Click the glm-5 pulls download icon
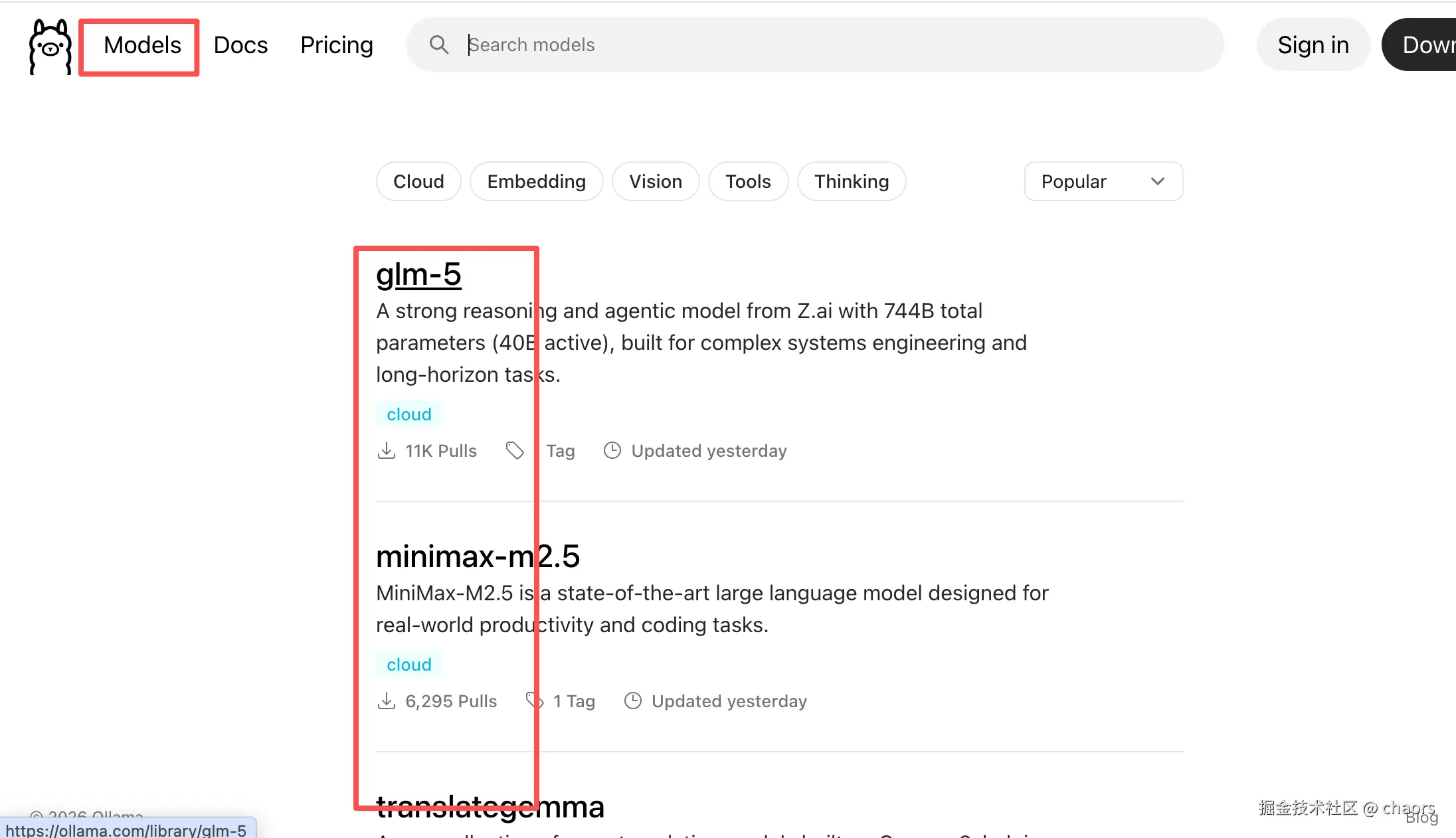Viewport: 1456px width, 838px height. [386, 451]
